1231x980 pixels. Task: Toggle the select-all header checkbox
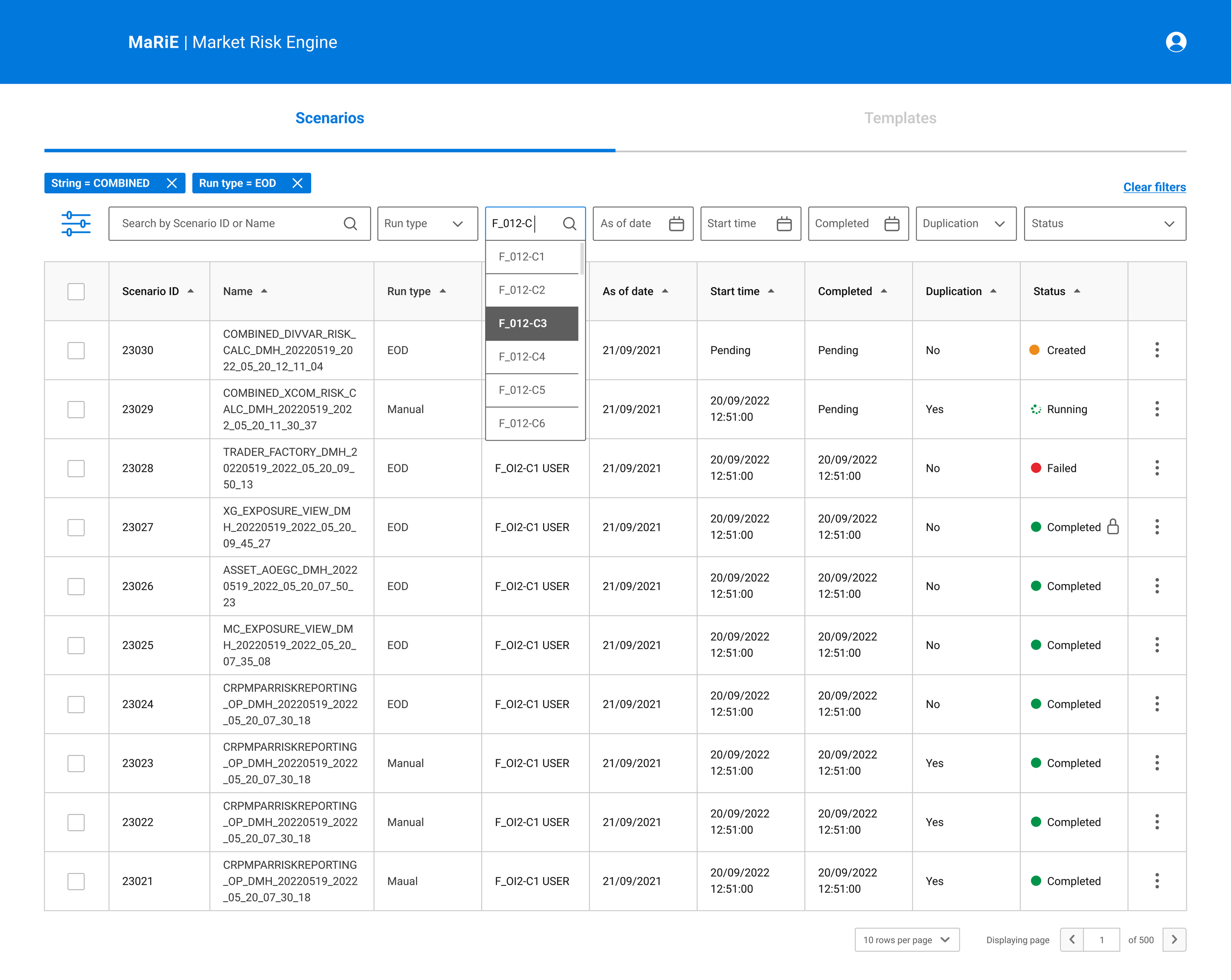[x=76, y=291]
